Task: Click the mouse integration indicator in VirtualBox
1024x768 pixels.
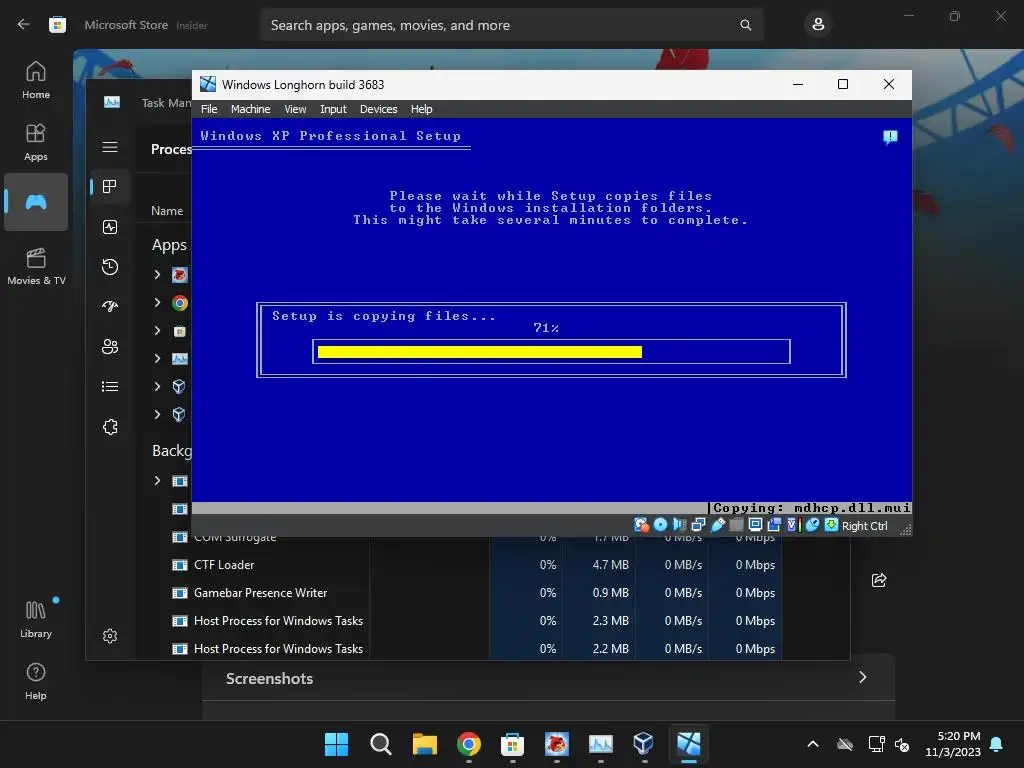Action: [812, 525]
